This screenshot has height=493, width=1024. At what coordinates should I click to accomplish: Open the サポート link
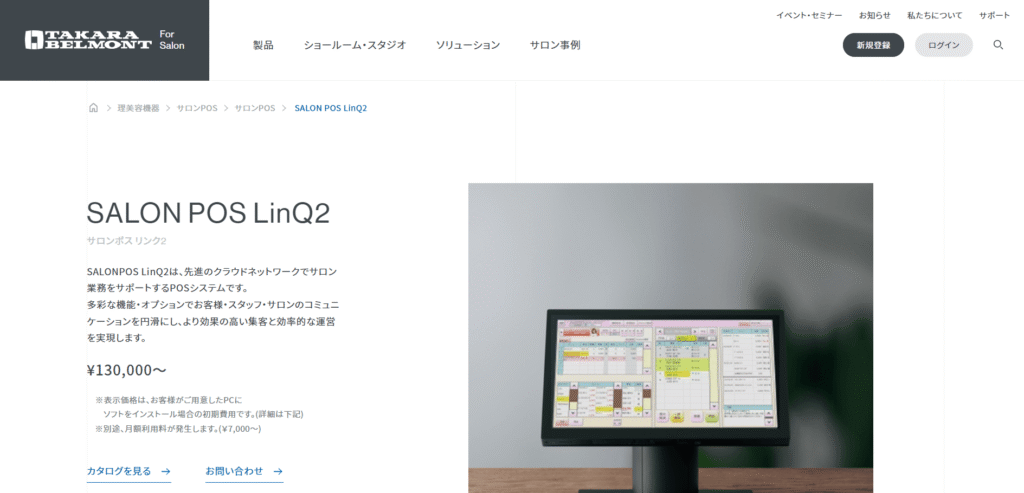tap(994, 16)
